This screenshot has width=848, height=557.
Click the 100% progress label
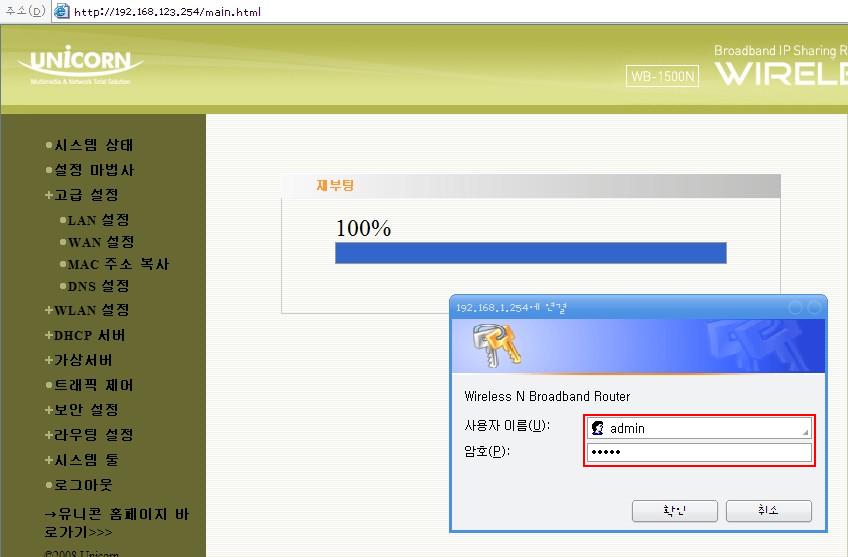(363, 228)
